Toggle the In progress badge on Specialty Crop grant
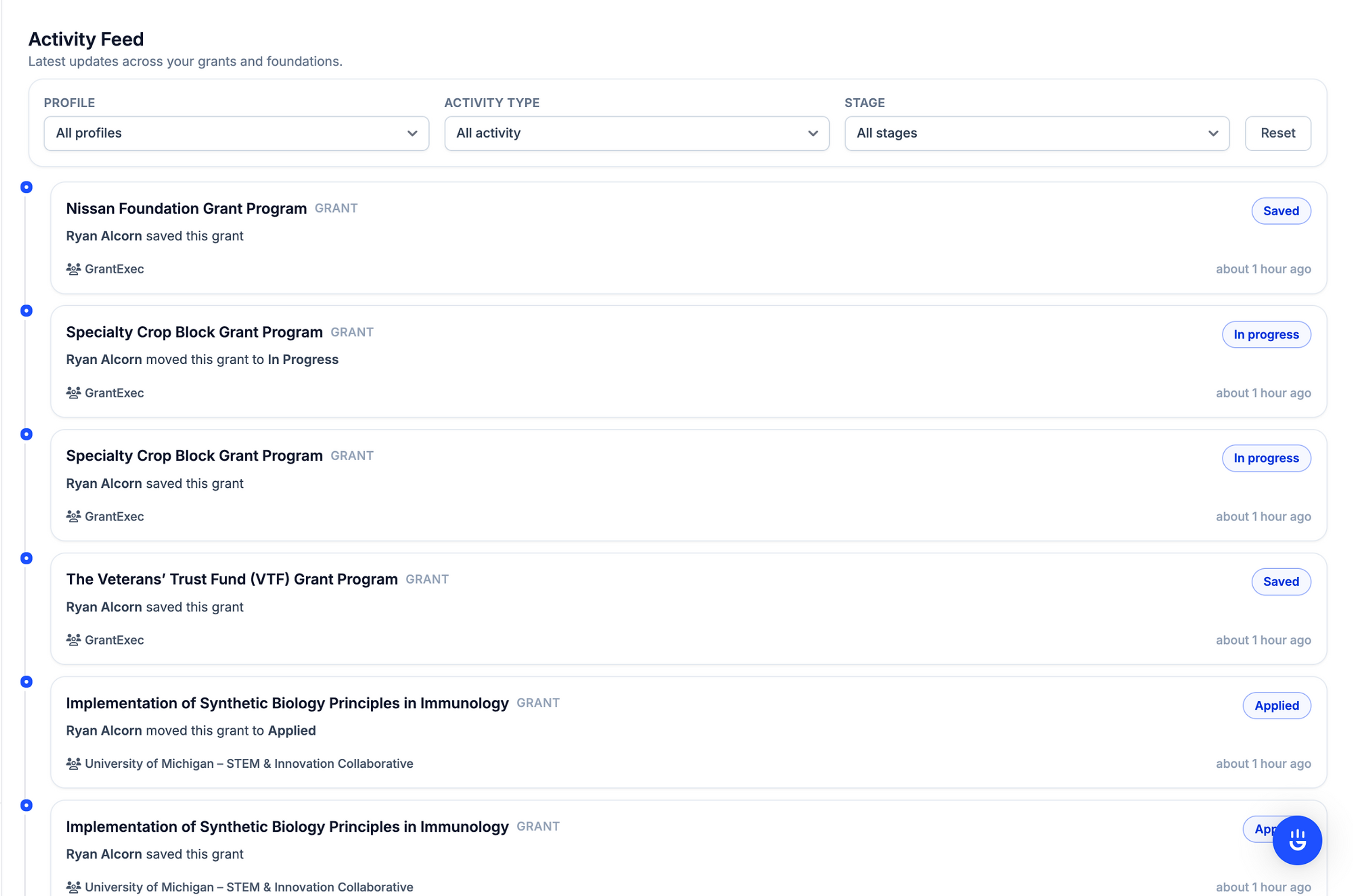1353x896 pixels. click(1266, 334)
